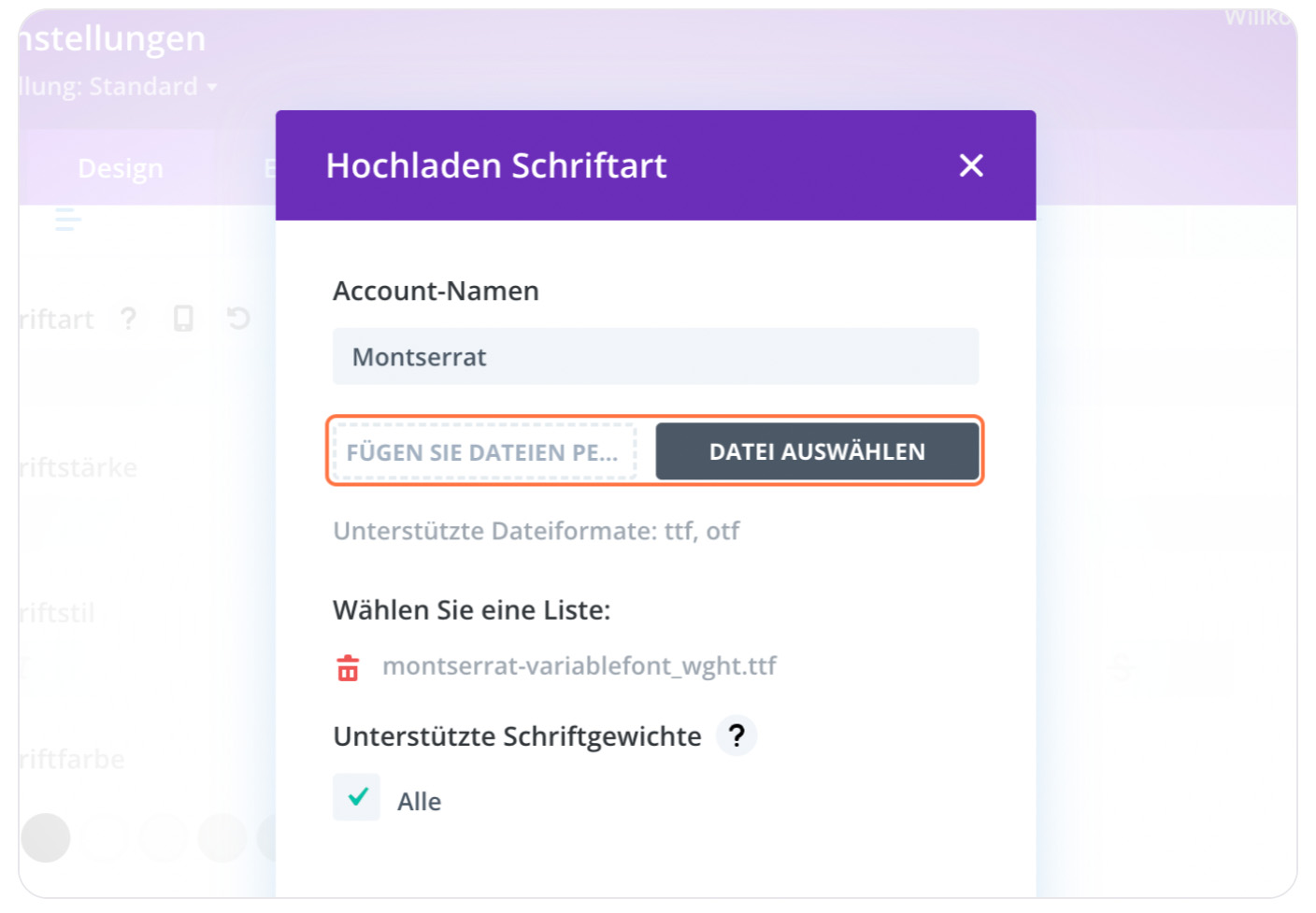1316x913 pixels.
Task: Pick the fourth faded color swatch
Action: tap(222, 837)
